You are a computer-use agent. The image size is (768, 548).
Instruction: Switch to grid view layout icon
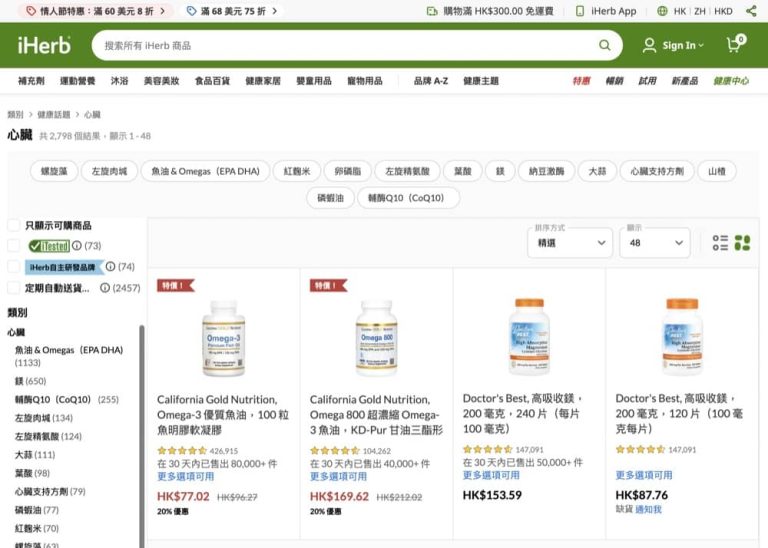pos(742,242)
